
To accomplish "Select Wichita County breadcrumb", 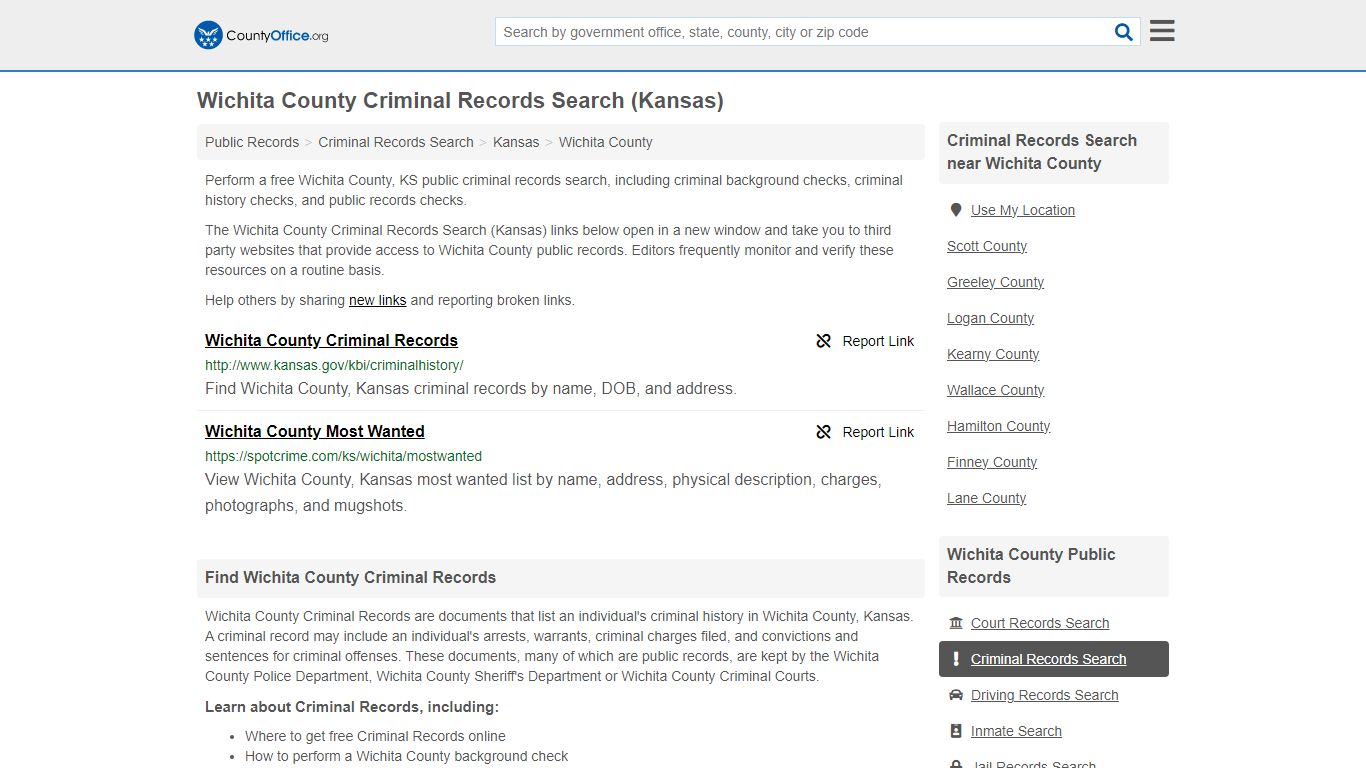I will pos(606,142).
